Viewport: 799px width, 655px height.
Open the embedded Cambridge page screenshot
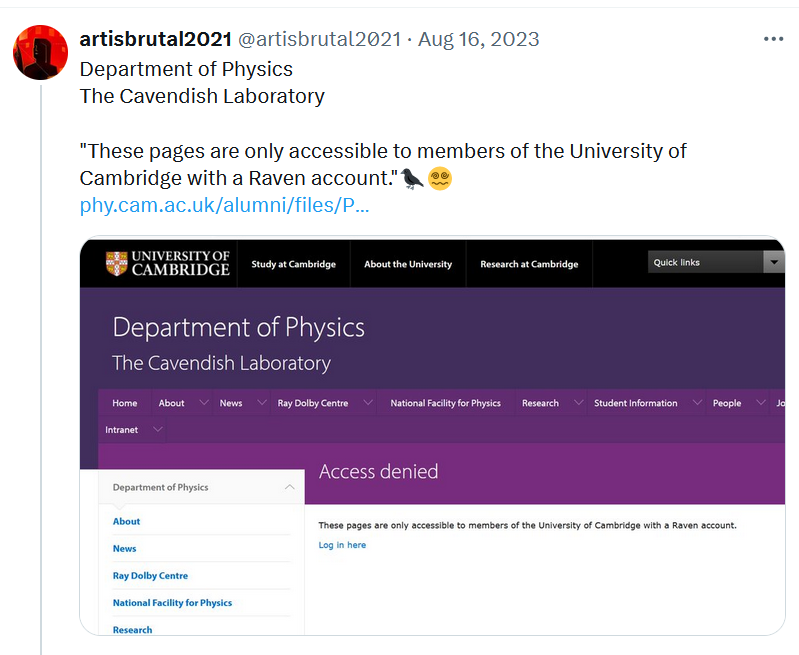pyautogui.click(x=432, y=436)
